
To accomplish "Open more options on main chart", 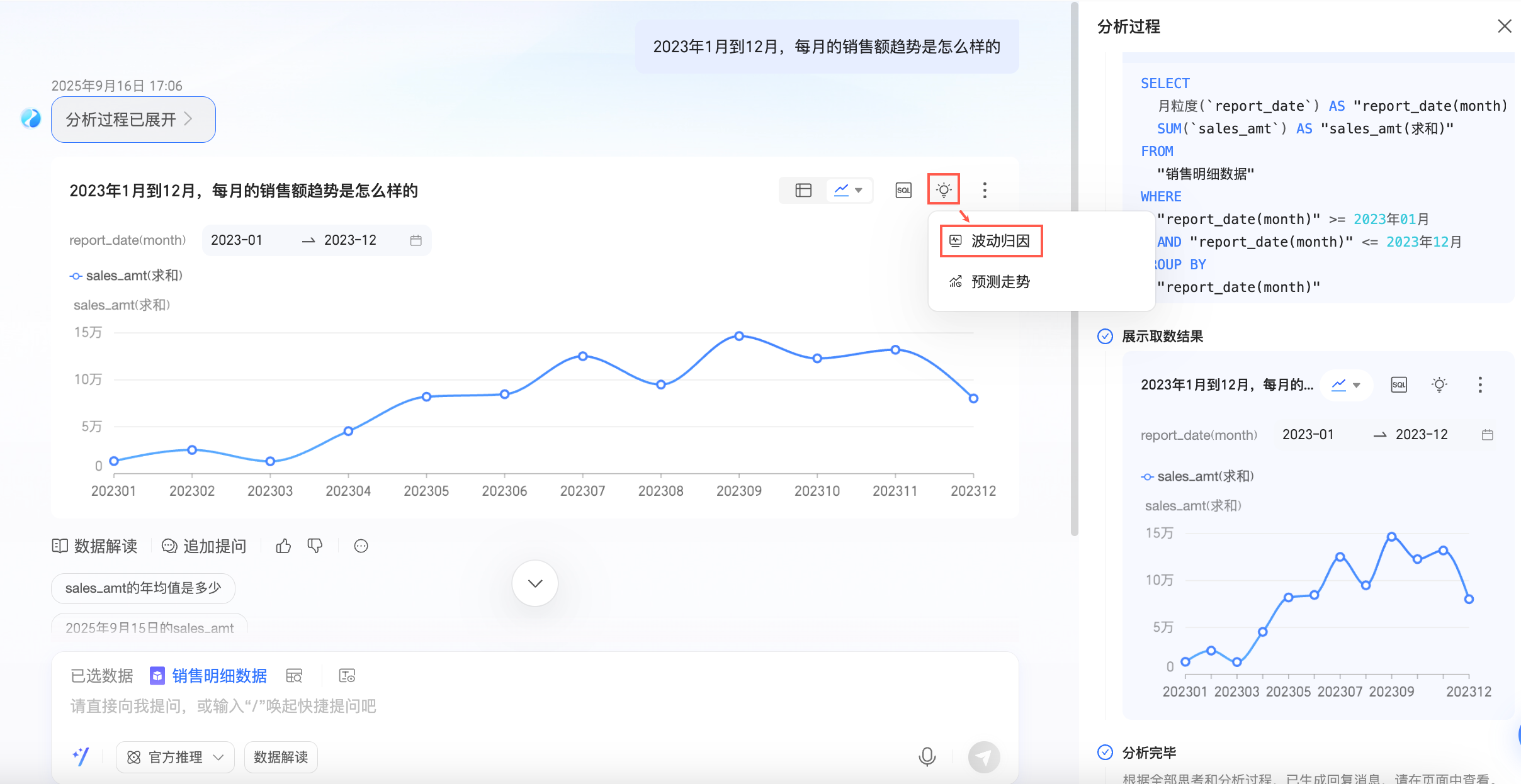I will coord(985,190).
